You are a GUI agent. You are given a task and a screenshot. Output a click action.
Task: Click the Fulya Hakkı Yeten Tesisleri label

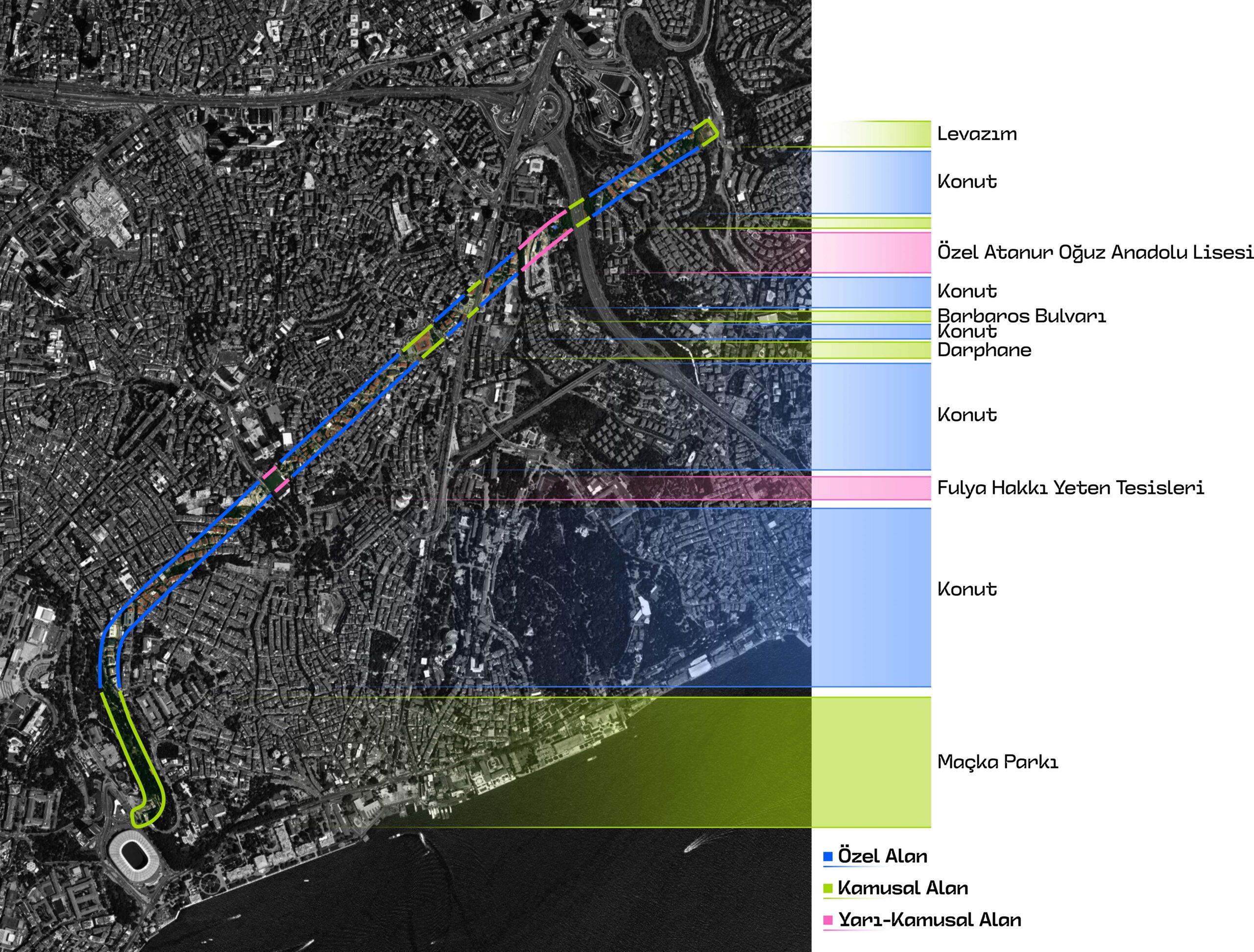coord(1070,488)
